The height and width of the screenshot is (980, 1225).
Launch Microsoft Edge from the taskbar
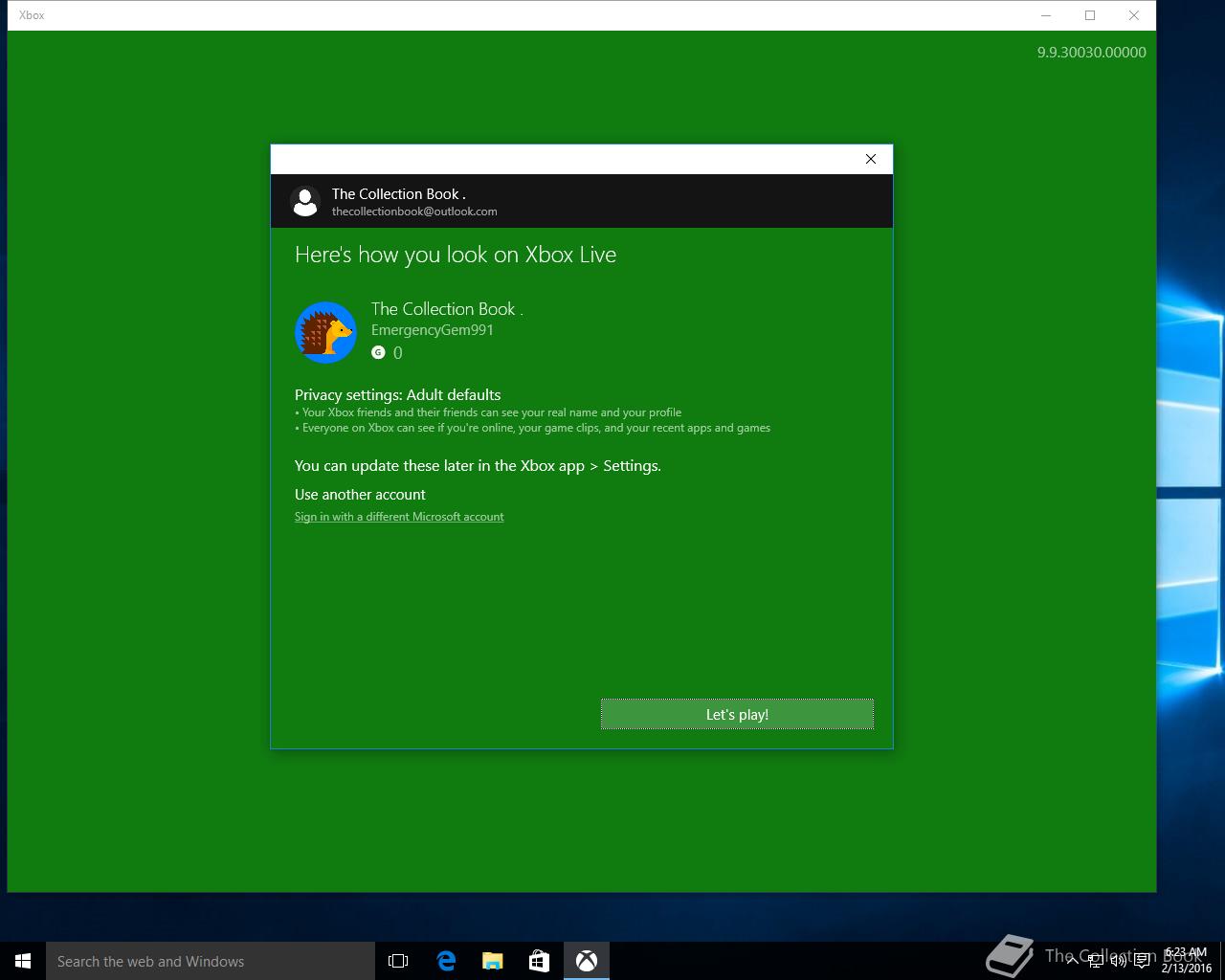pos(445,961)
